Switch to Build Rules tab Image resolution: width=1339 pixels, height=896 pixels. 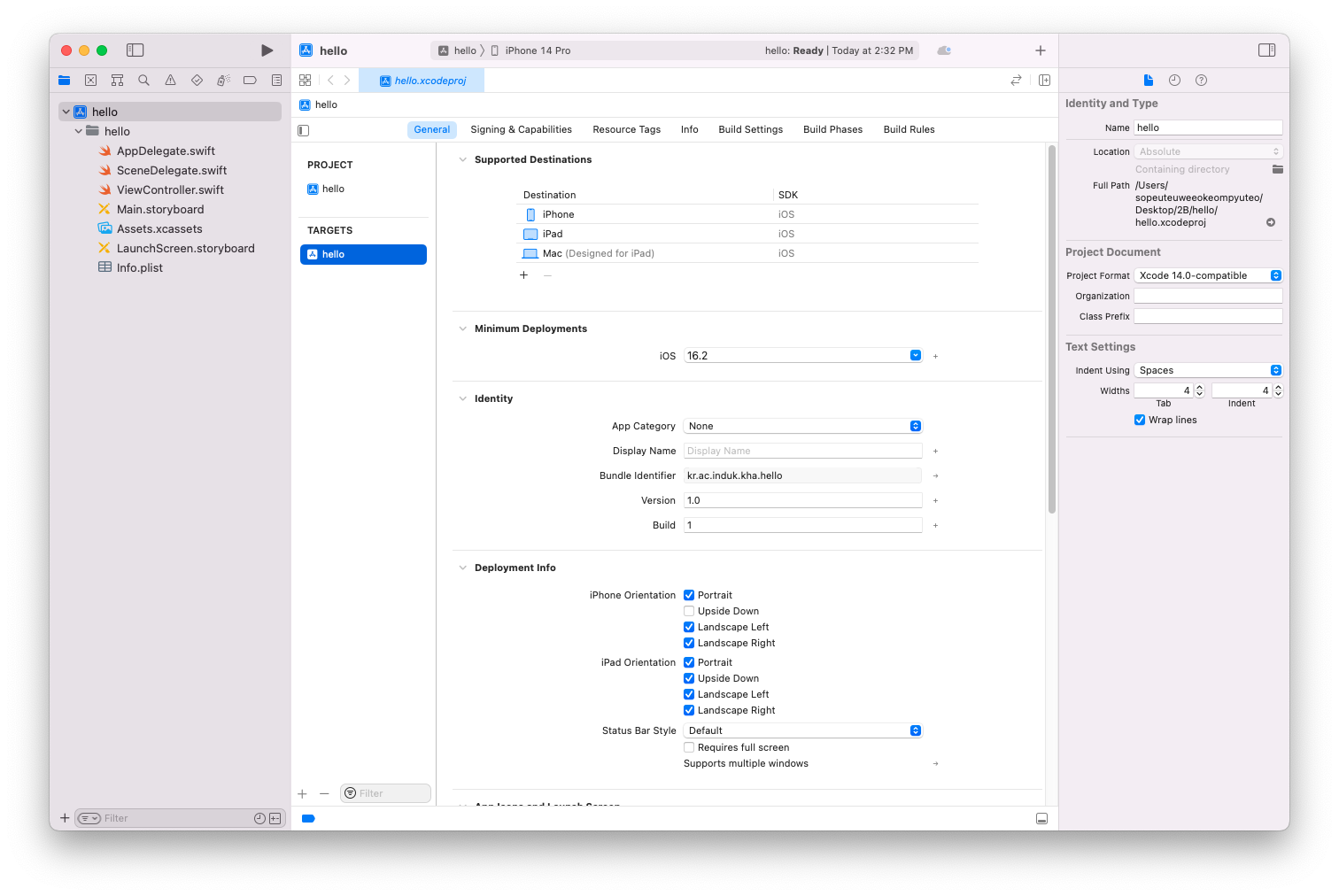coord(909,129)
